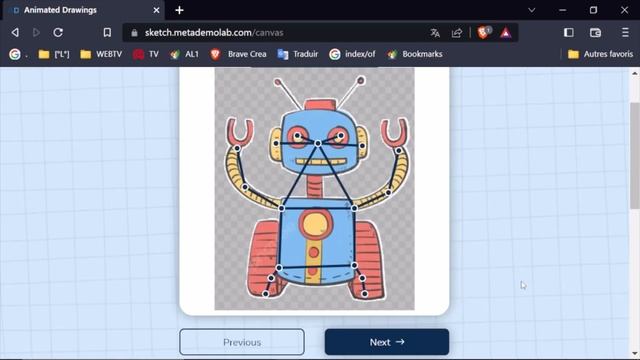The width and height of the screenshot is (640, 360).
Task: Select the left hip joint point
Action: click(x=279, y=268)
